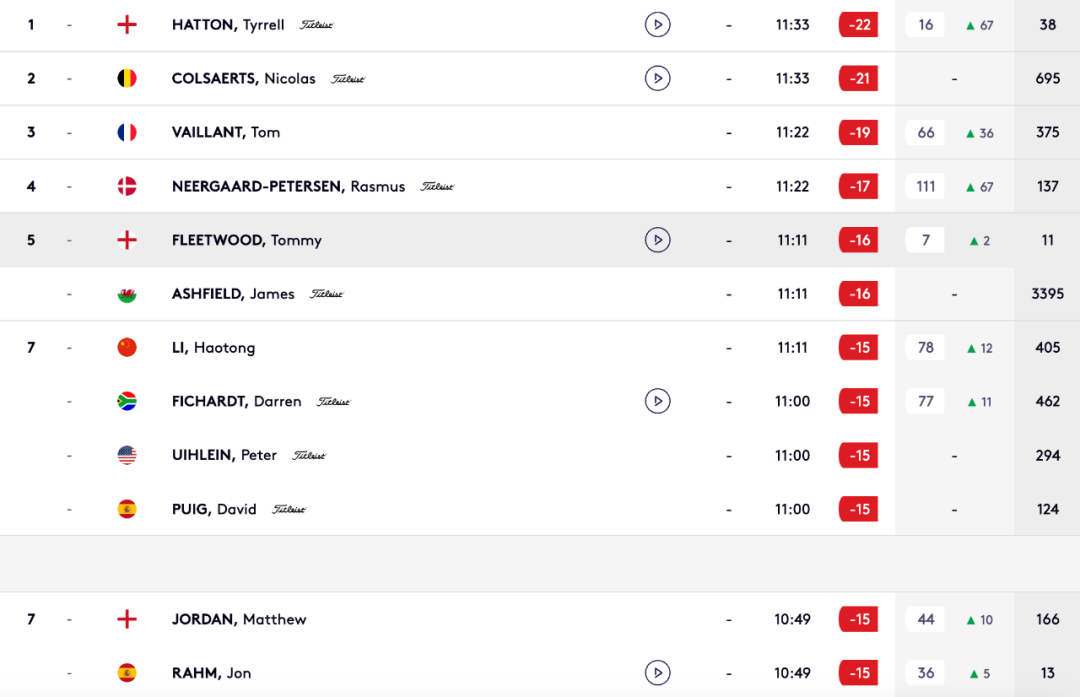The width and height of the screenshot is (1080, 697).
Task: Click the USA flag for Uihlein
Action: pos(127,455)
